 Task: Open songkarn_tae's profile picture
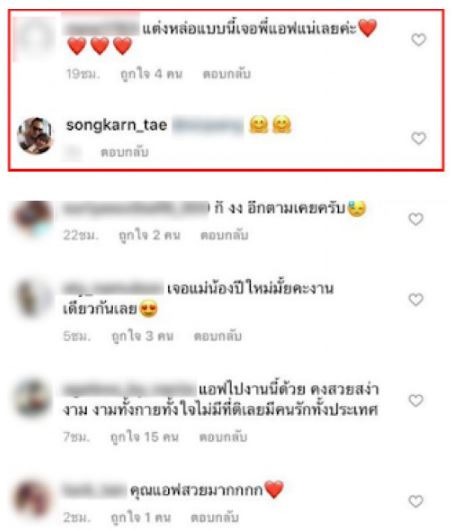35,136
